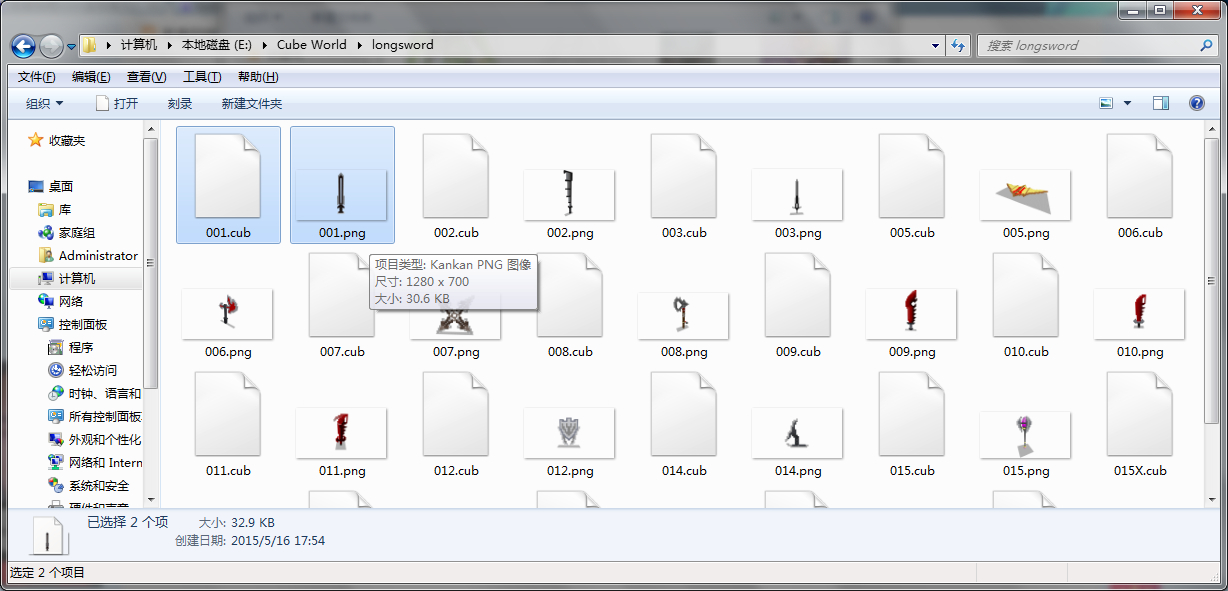
Task: Open the address bar history dropdown
Action: pyautogui.click(x=935, y=45)
